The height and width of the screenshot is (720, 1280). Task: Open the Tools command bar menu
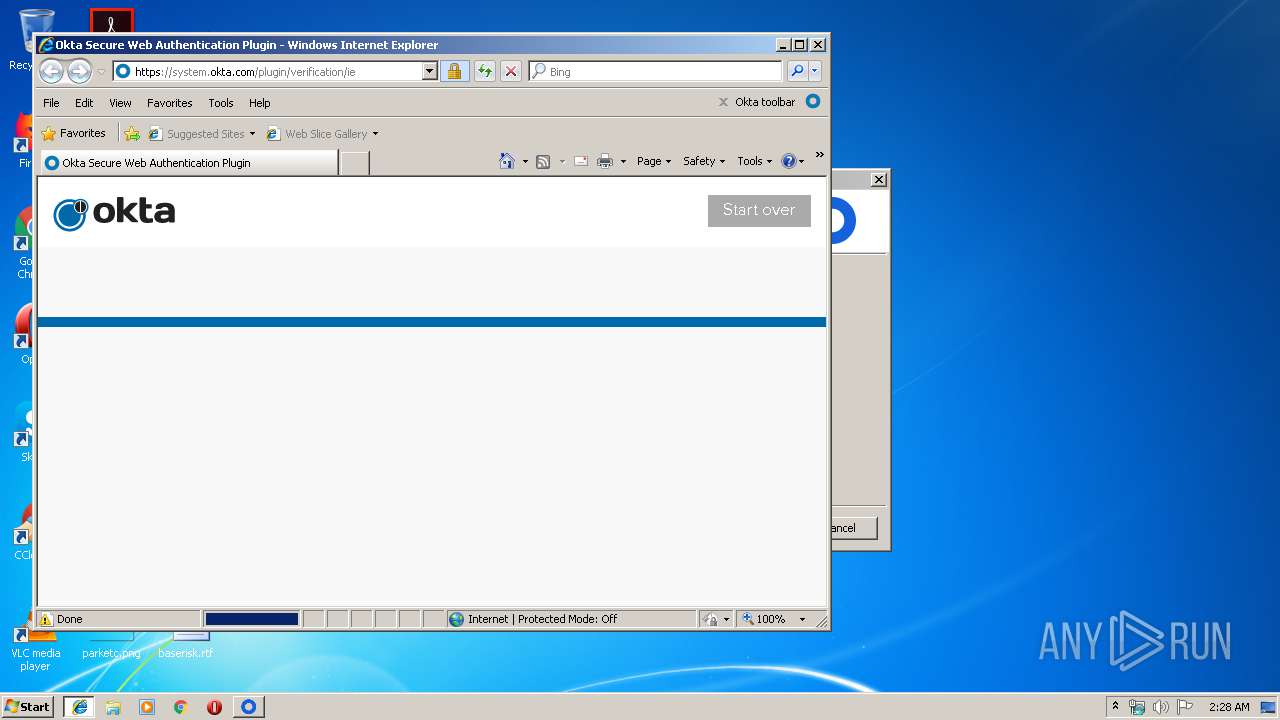755,161
